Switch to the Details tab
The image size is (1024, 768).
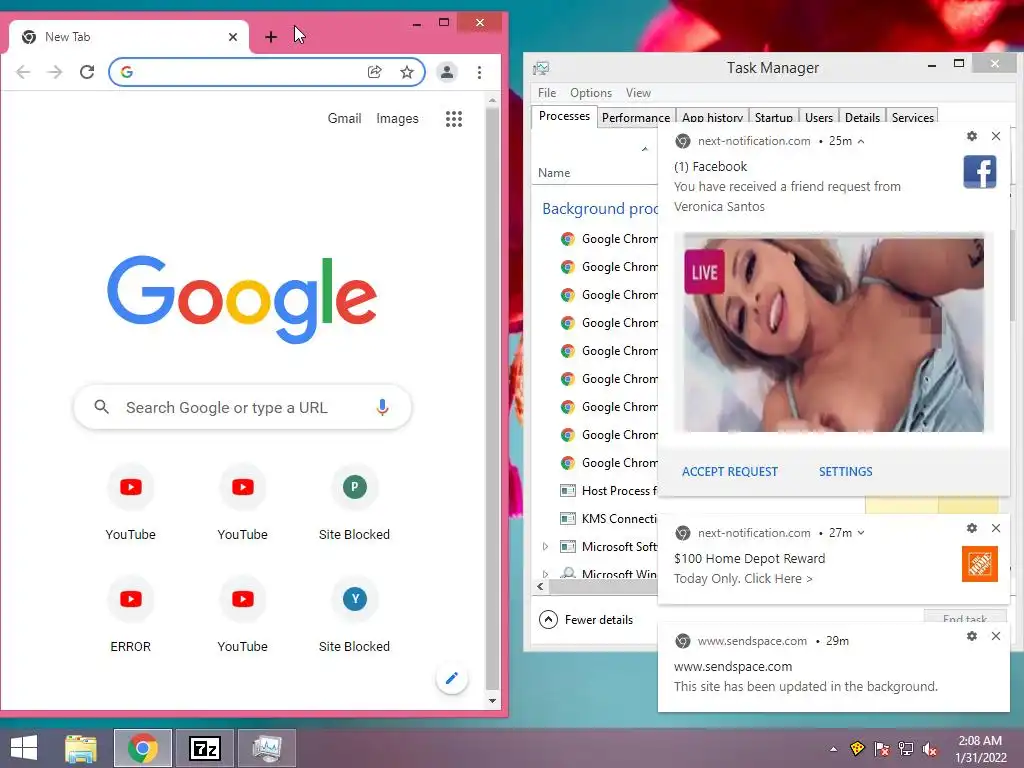point(862,118)
